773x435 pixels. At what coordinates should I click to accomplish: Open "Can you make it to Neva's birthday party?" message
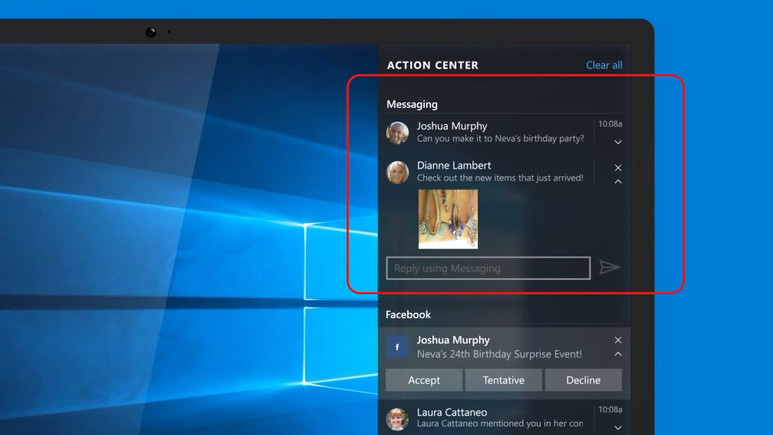pos(500,139)
